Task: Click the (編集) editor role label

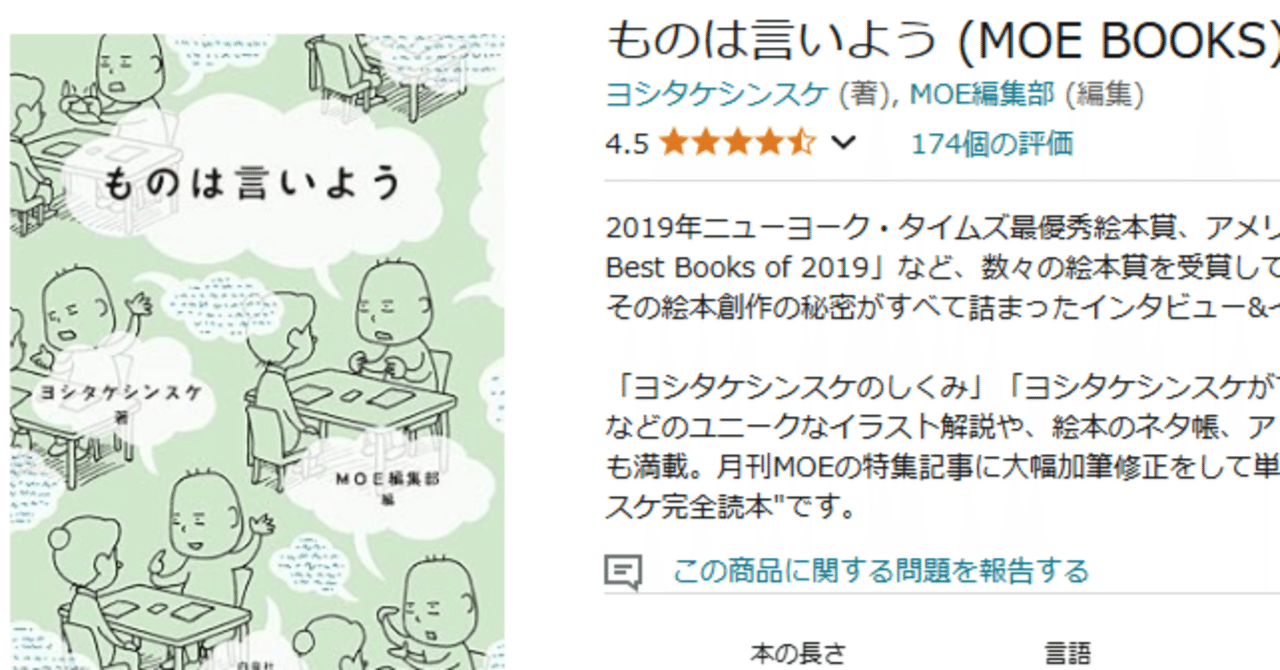Action: (x=1104, y=94)
